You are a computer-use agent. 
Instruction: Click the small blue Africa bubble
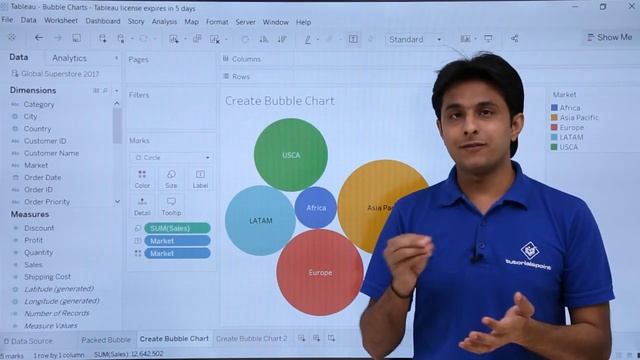316,208
